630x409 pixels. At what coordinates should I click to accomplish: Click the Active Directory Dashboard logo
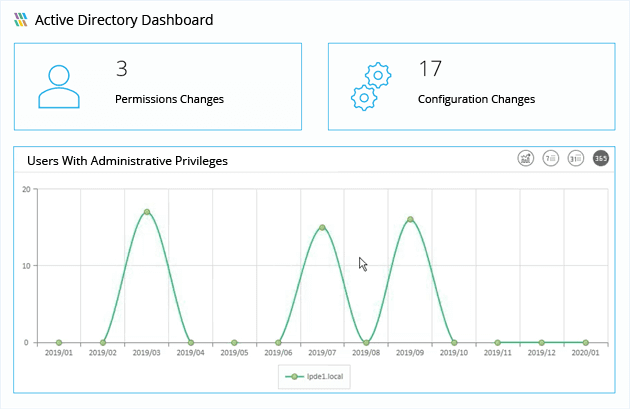pyautogui.click(x=20, y=20)
